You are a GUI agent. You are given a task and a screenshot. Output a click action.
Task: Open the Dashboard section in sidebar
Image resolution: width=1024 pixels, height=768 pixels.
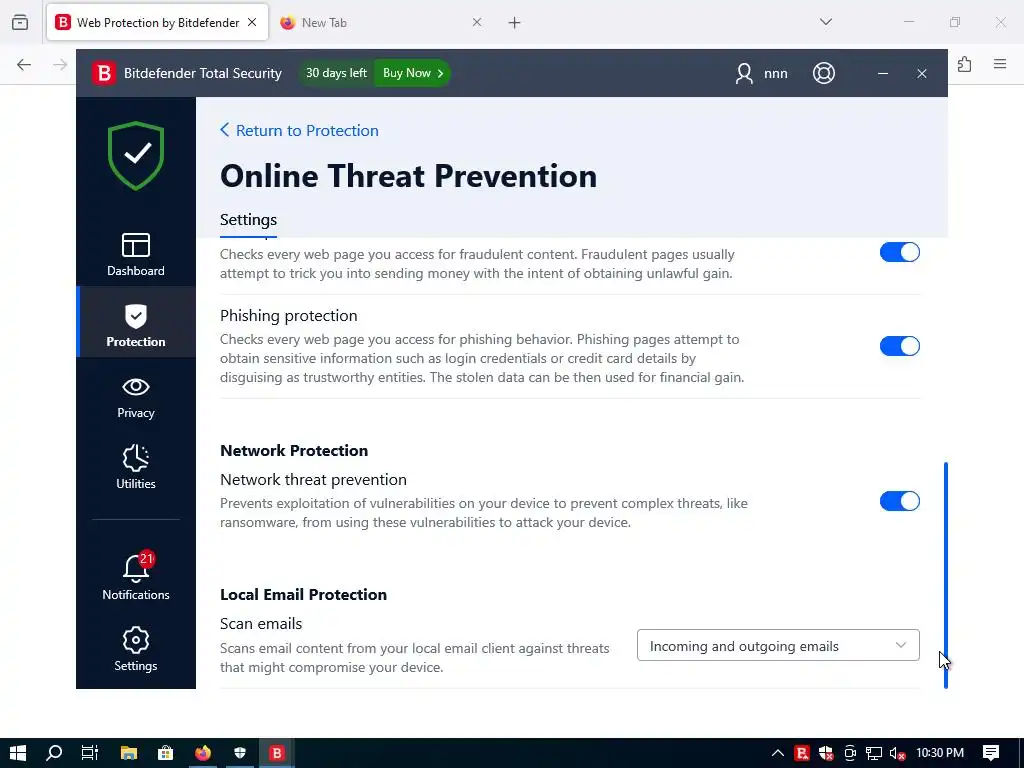tap(136, 255)
